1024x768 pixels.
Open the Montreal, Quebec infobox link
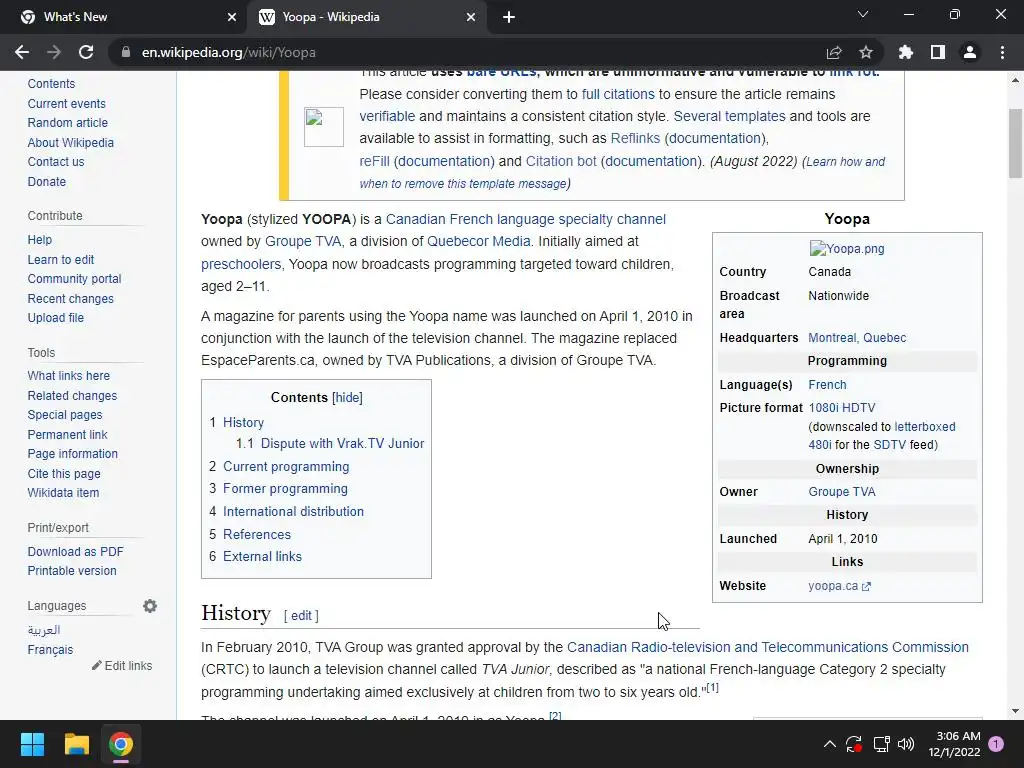tap(857, 338)
